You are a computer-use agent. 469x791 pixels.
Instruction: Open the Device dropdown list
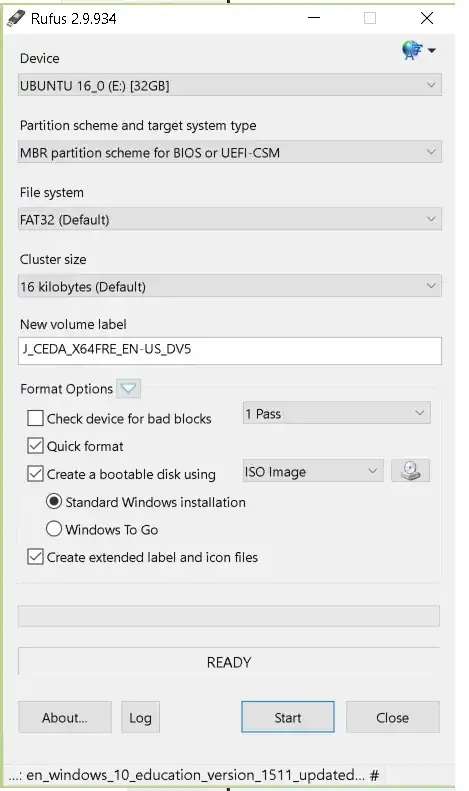point(230,85)
